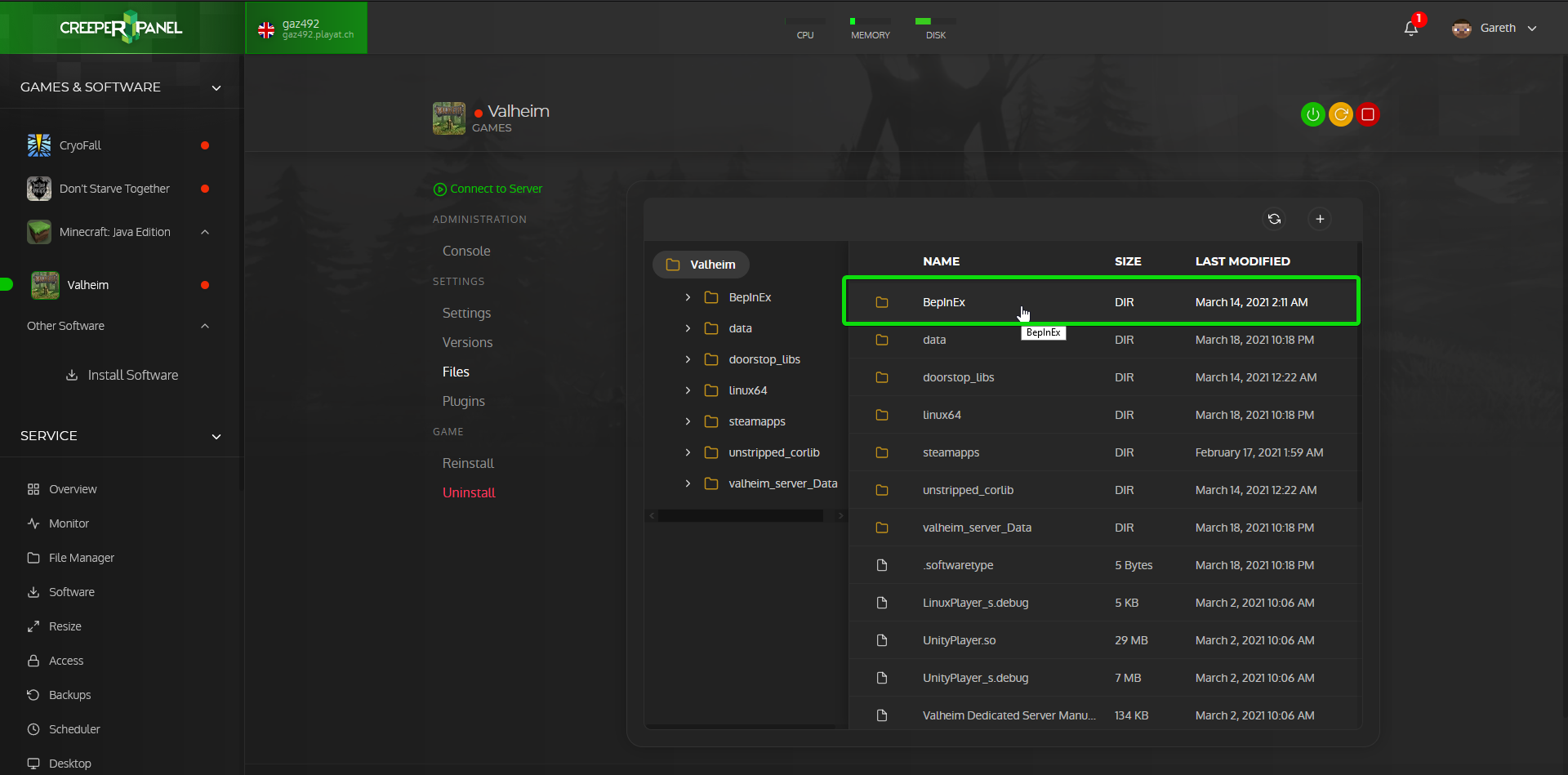Click the Memory usage meter
Image resolution: width=1568 pixels, height=775 pixels.
(x=871, y=29)
